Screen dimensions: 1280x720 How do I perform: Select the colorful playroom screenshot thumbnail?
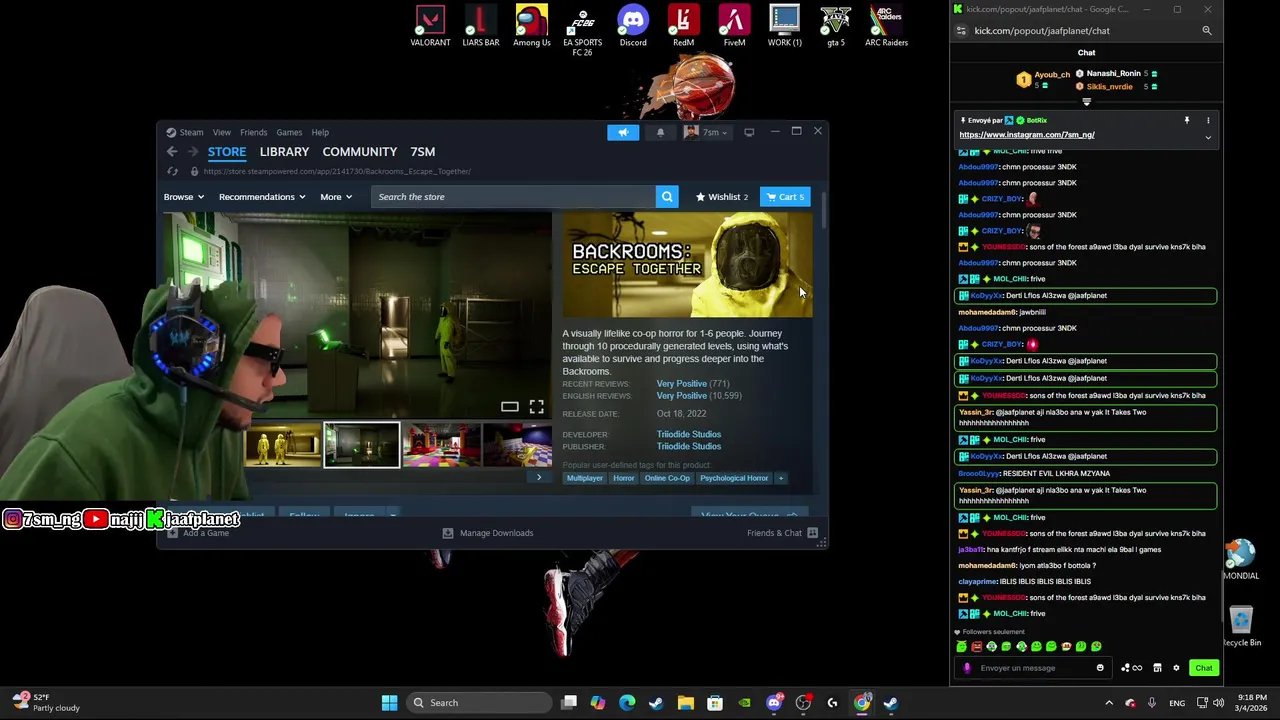pyautogui.click(x=441, y=446)
